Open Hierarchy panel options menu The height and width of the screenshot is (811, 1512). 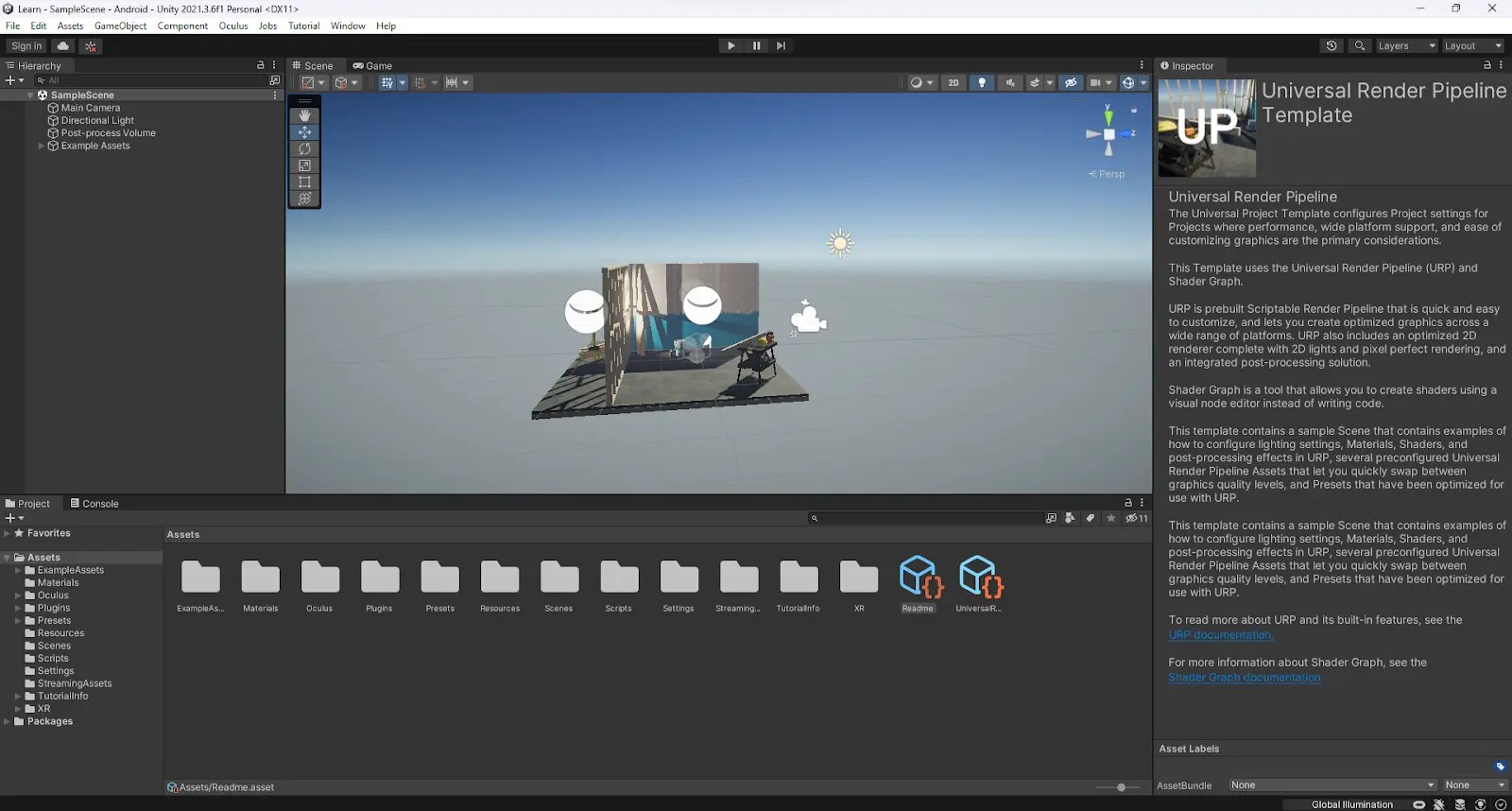point(274,65)
